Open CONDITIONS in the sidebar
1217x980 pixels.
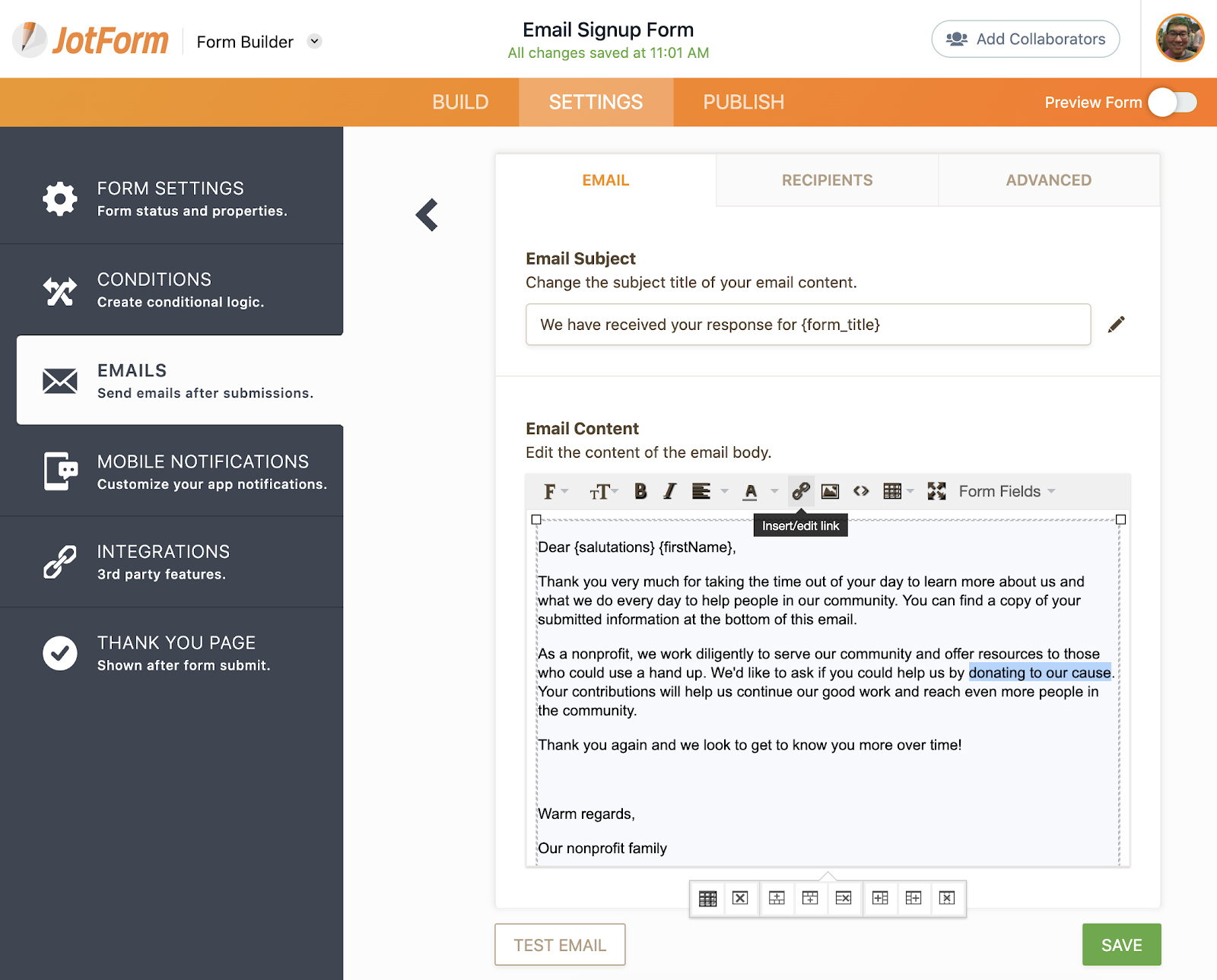coord(171,290)
